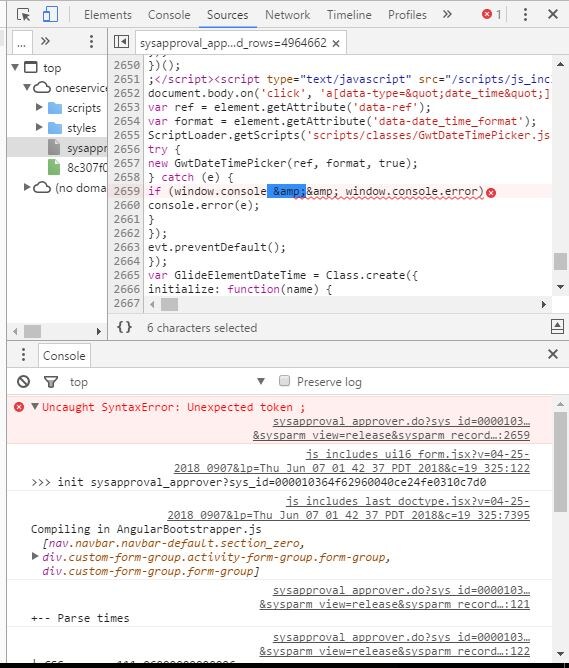Open the Network tab
Viewport: 569px width, 668px height.
point(287,14)
